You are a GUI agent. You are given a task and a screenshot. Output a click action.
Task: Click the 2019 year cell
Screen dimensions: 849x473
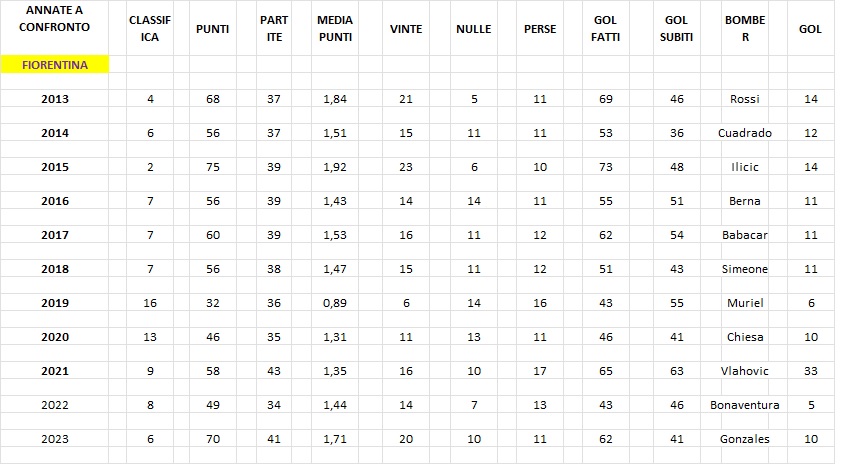tap(55, 303)
